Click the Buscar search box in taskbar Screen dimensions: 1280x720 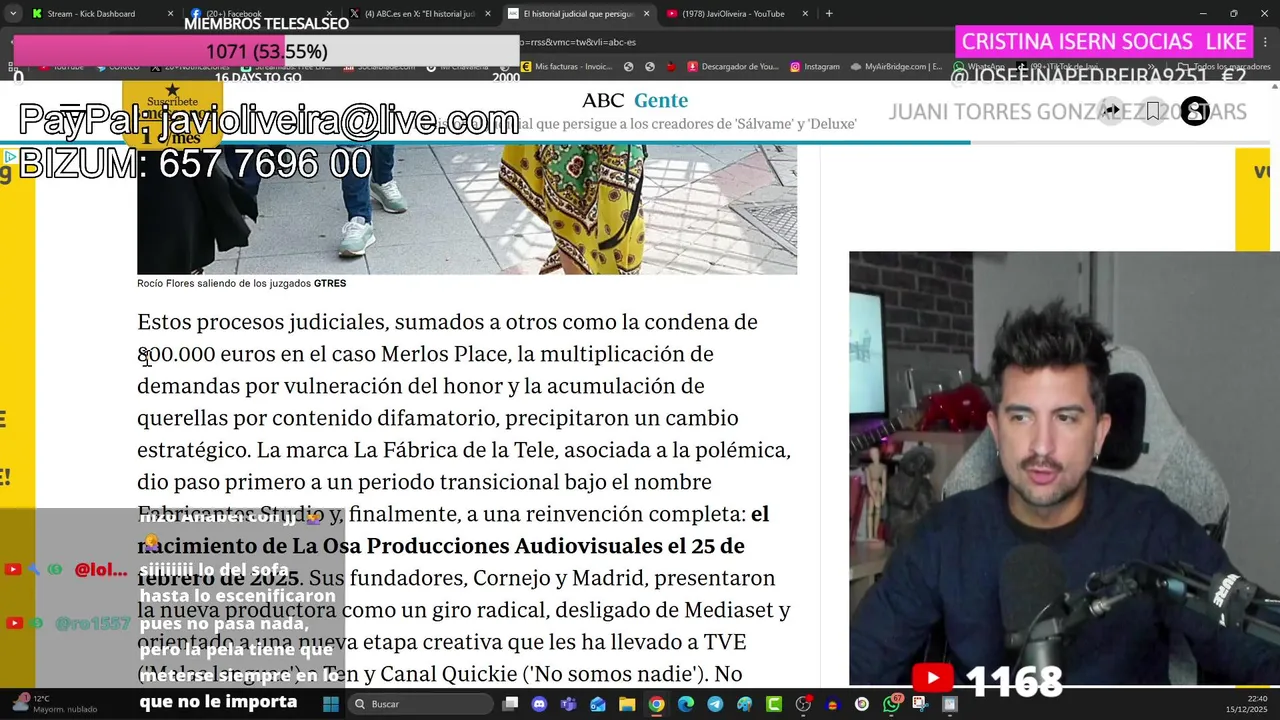pos(420,704)
